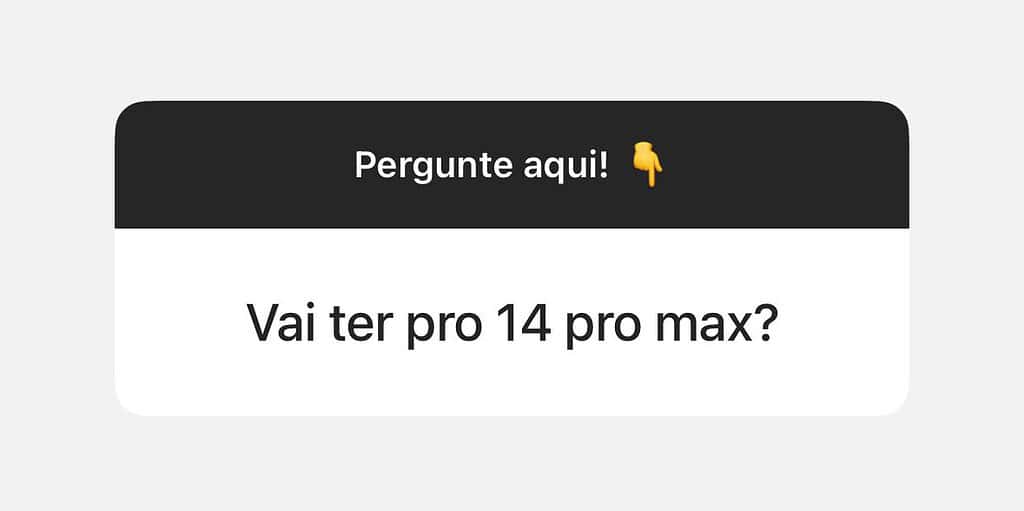
Task: Click the gray background above the question card
Action: (511, 50)
